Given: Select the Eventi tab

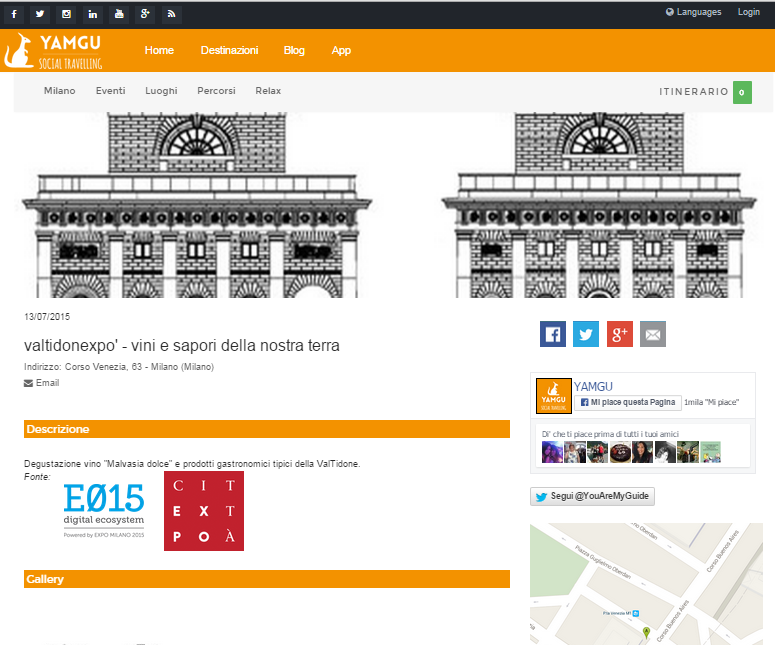Looking at the screenshot, I should point(110,91).
